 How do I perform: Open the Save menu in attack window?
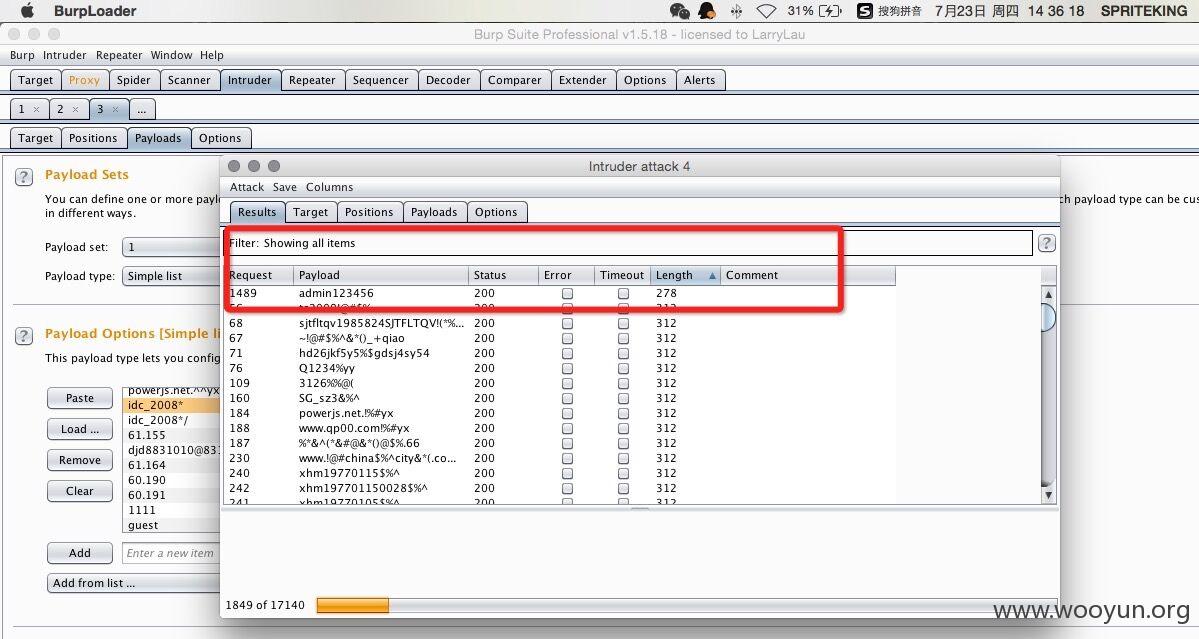click(284, 187)
